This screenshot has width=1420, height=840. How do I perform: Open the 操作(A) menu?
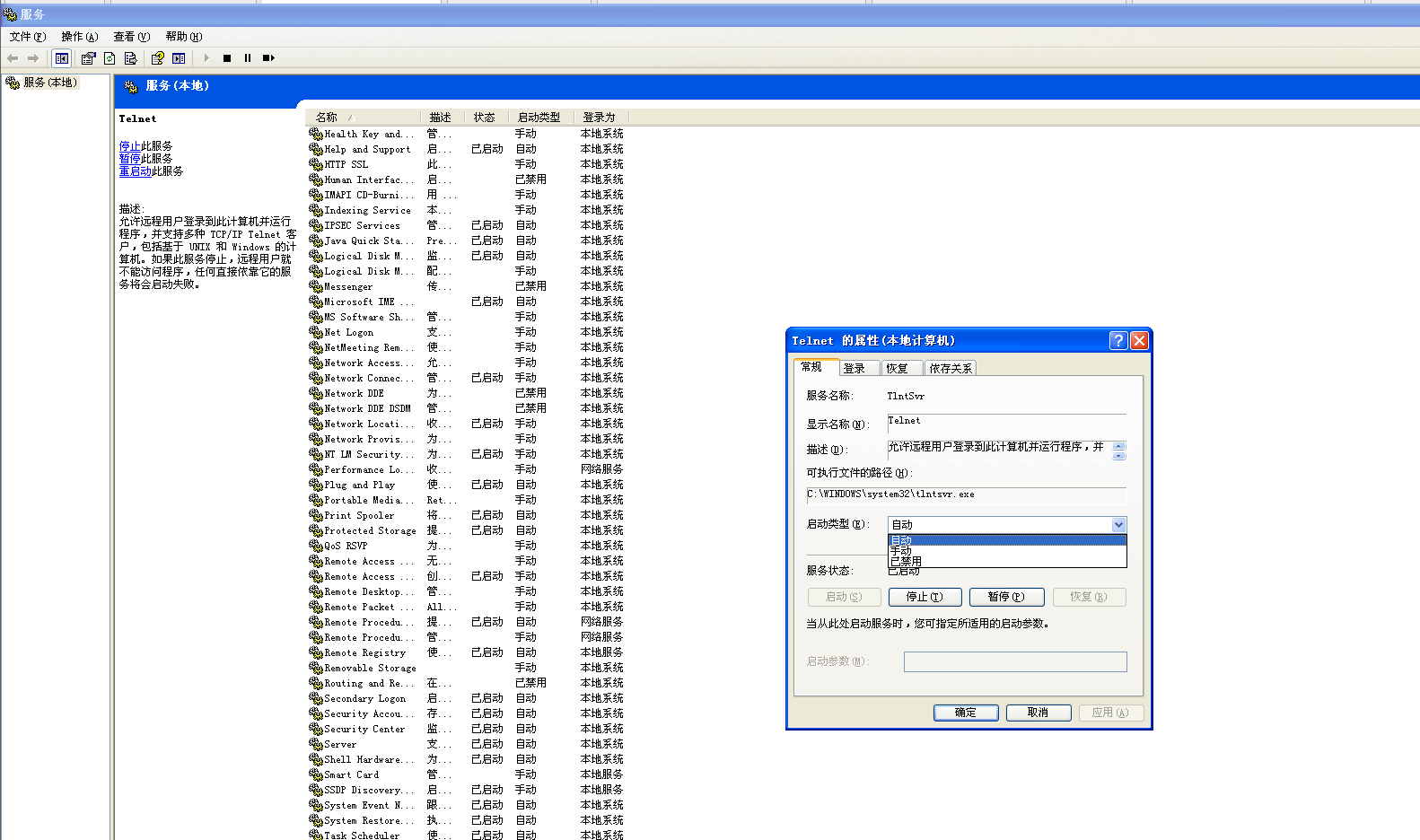coord(79,37)
